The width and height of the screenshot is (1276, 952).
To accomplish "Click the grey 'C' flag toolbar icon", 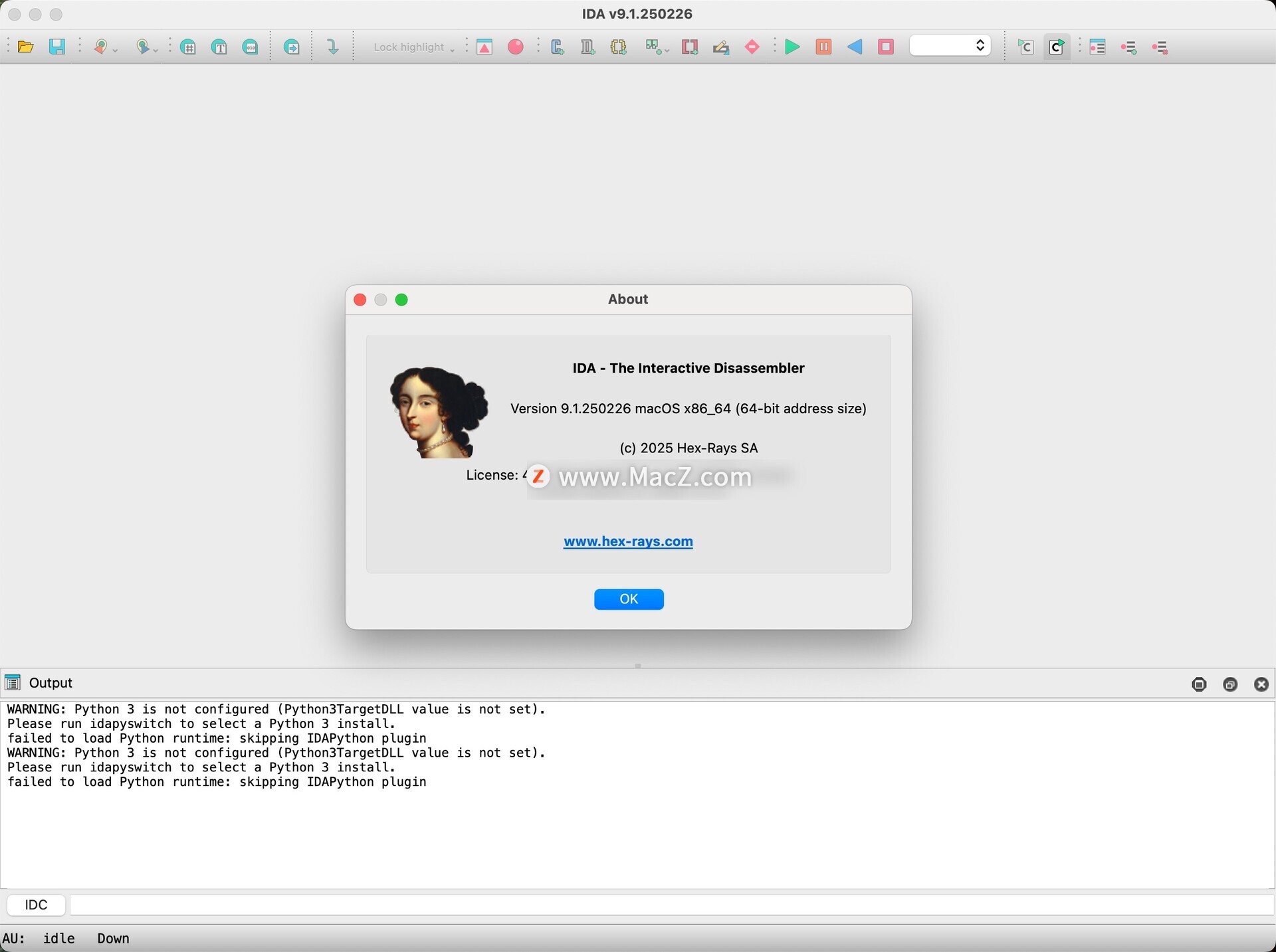I will pos(1025,47).
